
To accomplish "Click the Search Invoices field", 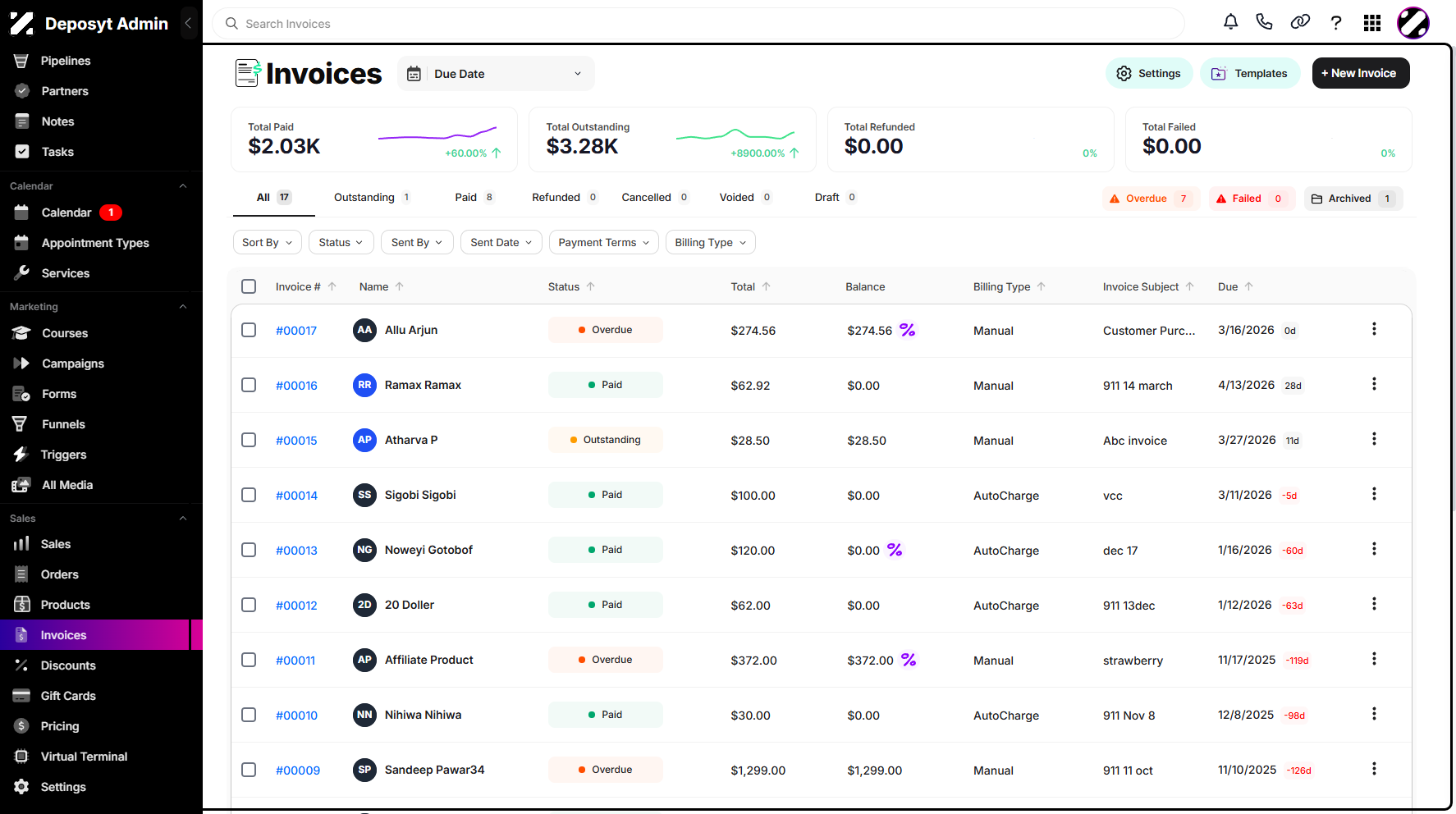I will tap(698, 24).
